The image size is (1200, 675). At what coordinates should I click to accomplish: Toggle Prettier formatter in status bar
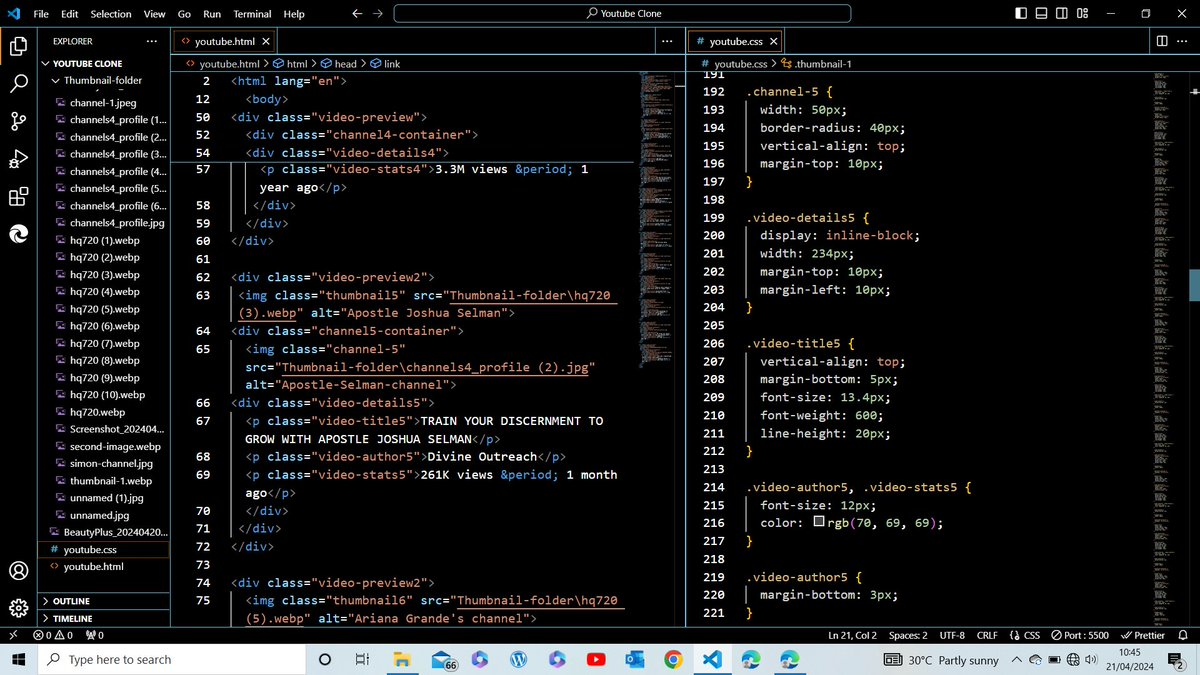pos(1143,635)
